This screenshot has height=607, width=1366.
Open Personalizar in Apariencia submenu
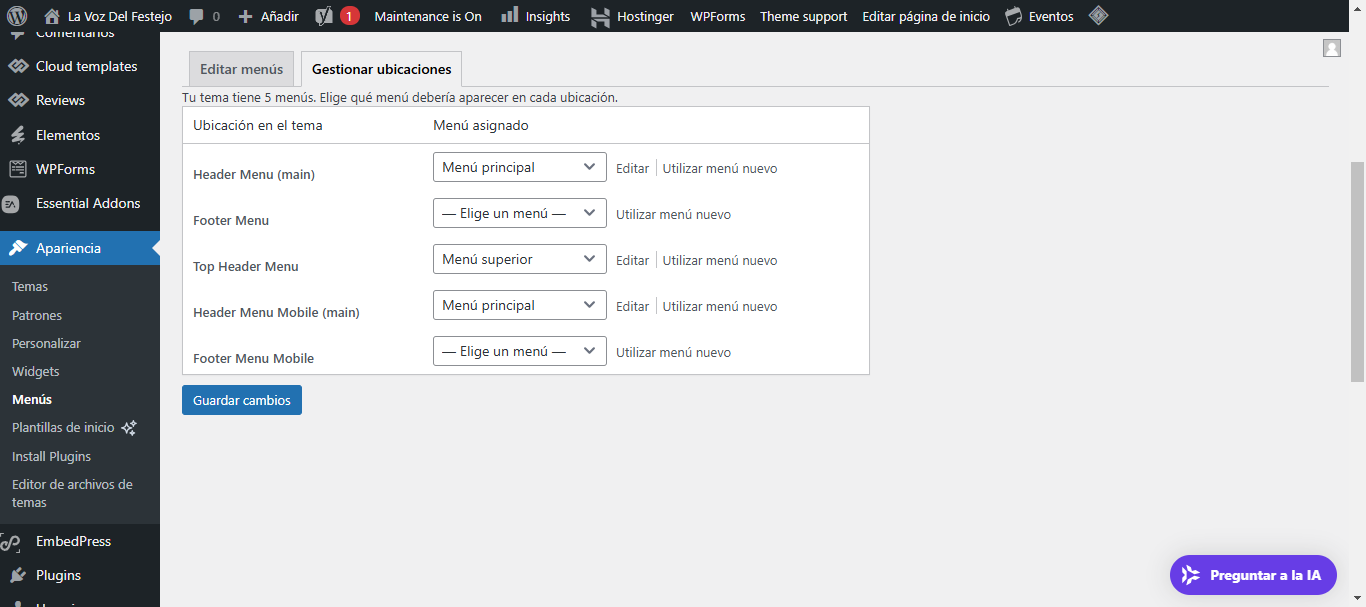pos(46,343)
